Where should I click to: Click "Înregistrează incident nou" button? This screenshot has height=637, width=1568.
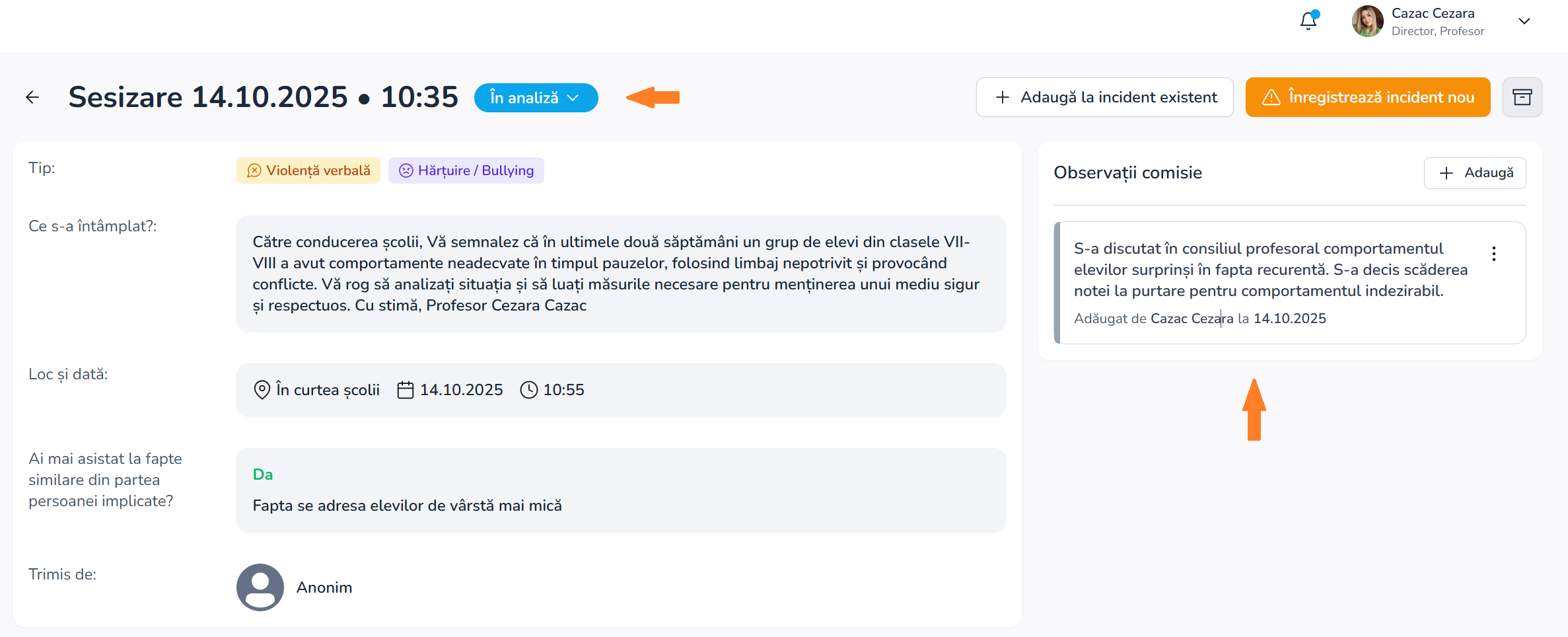pyautogui.click(x=1367, y=97)
